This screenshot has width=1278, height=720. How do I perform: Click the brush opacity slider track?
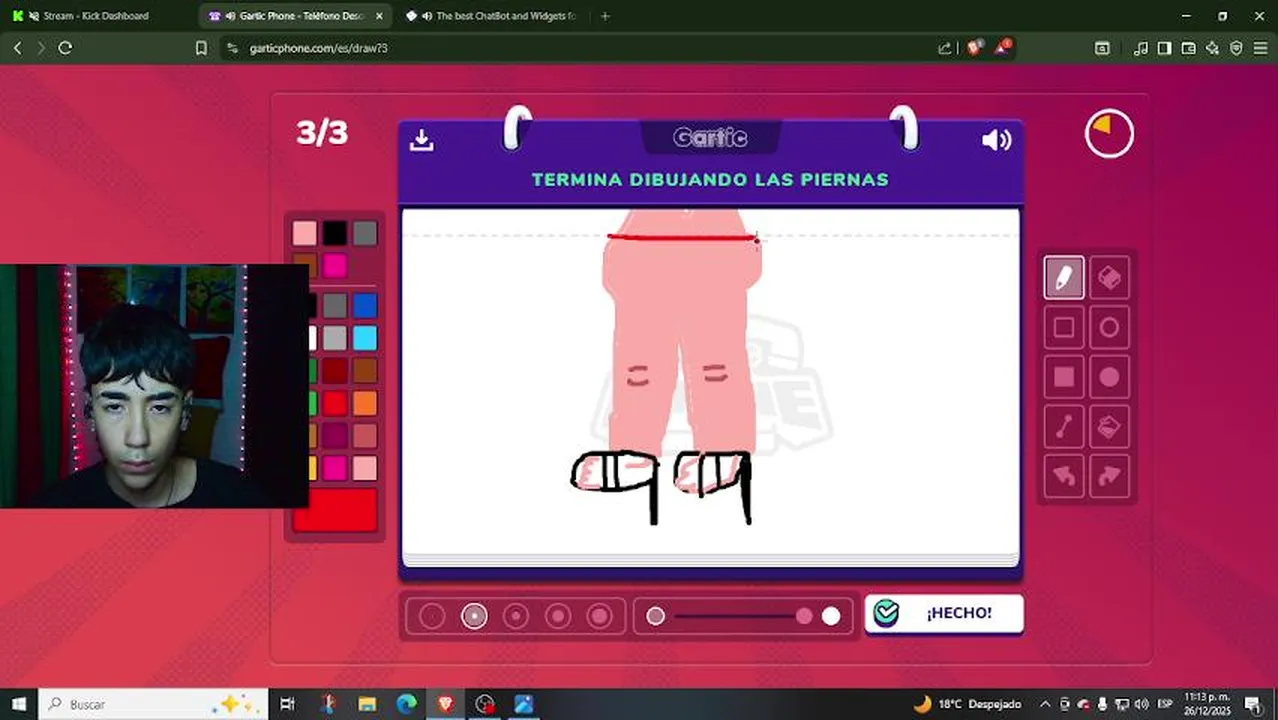click(743, 616)
